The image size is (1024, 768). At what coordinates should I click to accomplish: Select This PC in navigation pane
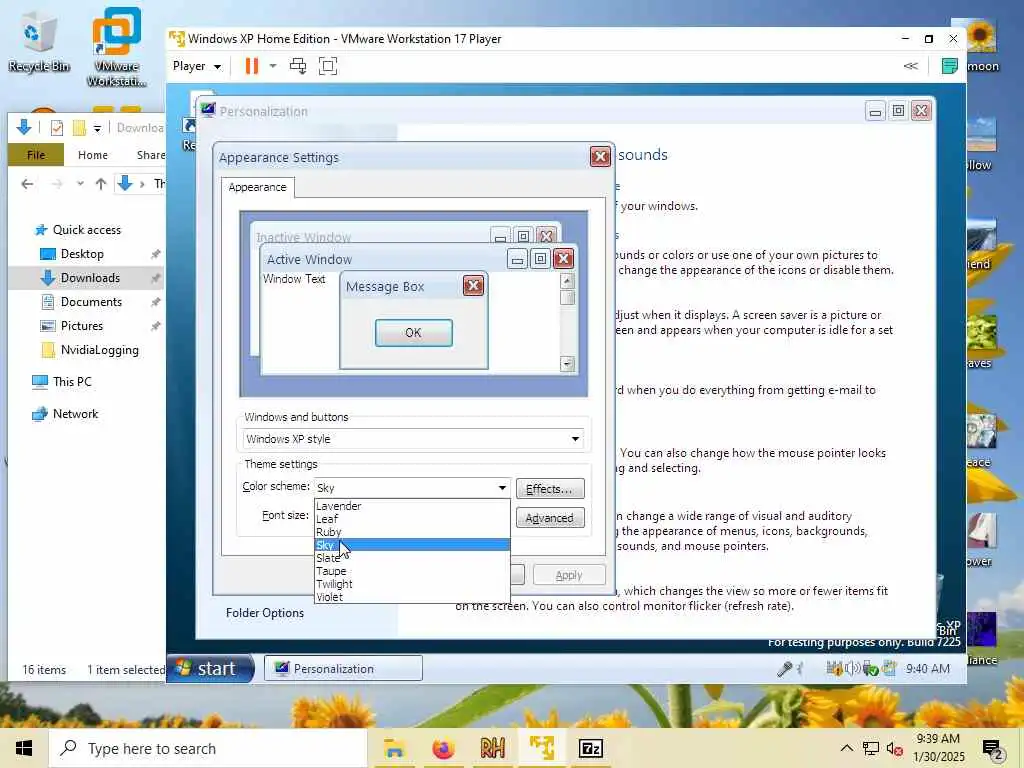point(72,382)
